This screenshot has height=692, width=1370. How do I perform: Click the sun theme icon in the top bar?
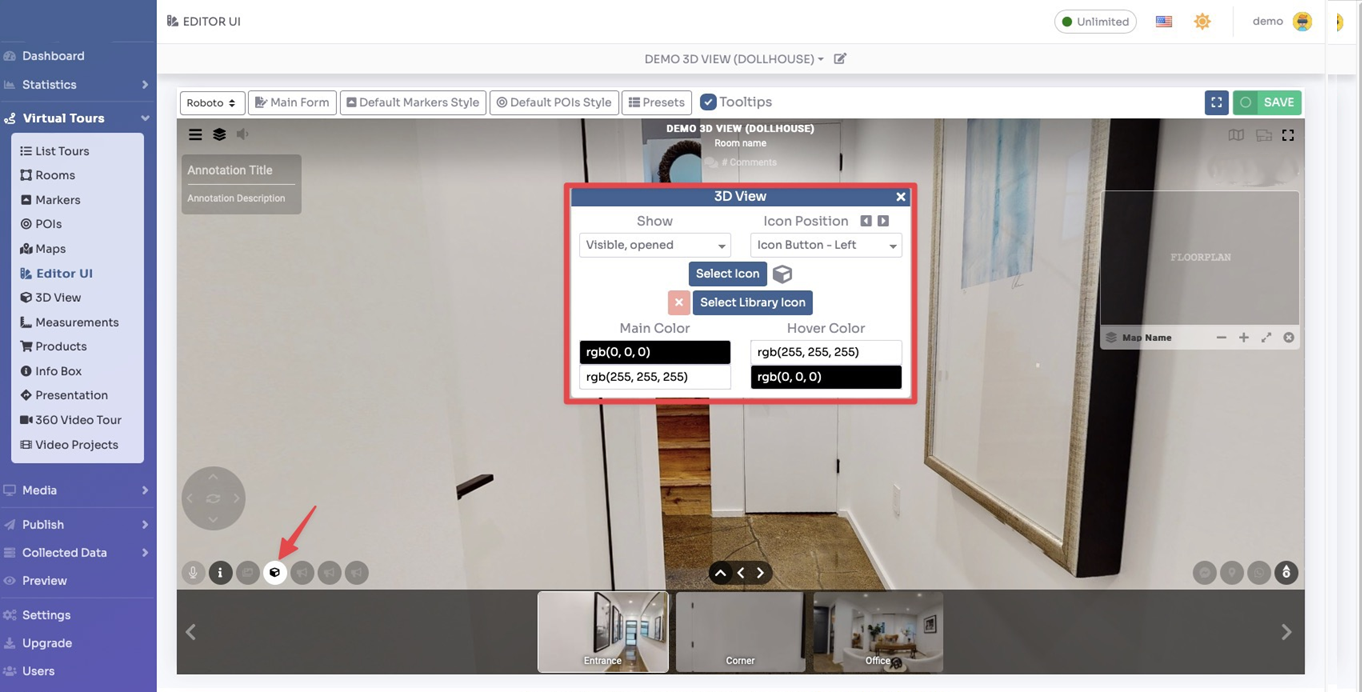click(1202, 20)
